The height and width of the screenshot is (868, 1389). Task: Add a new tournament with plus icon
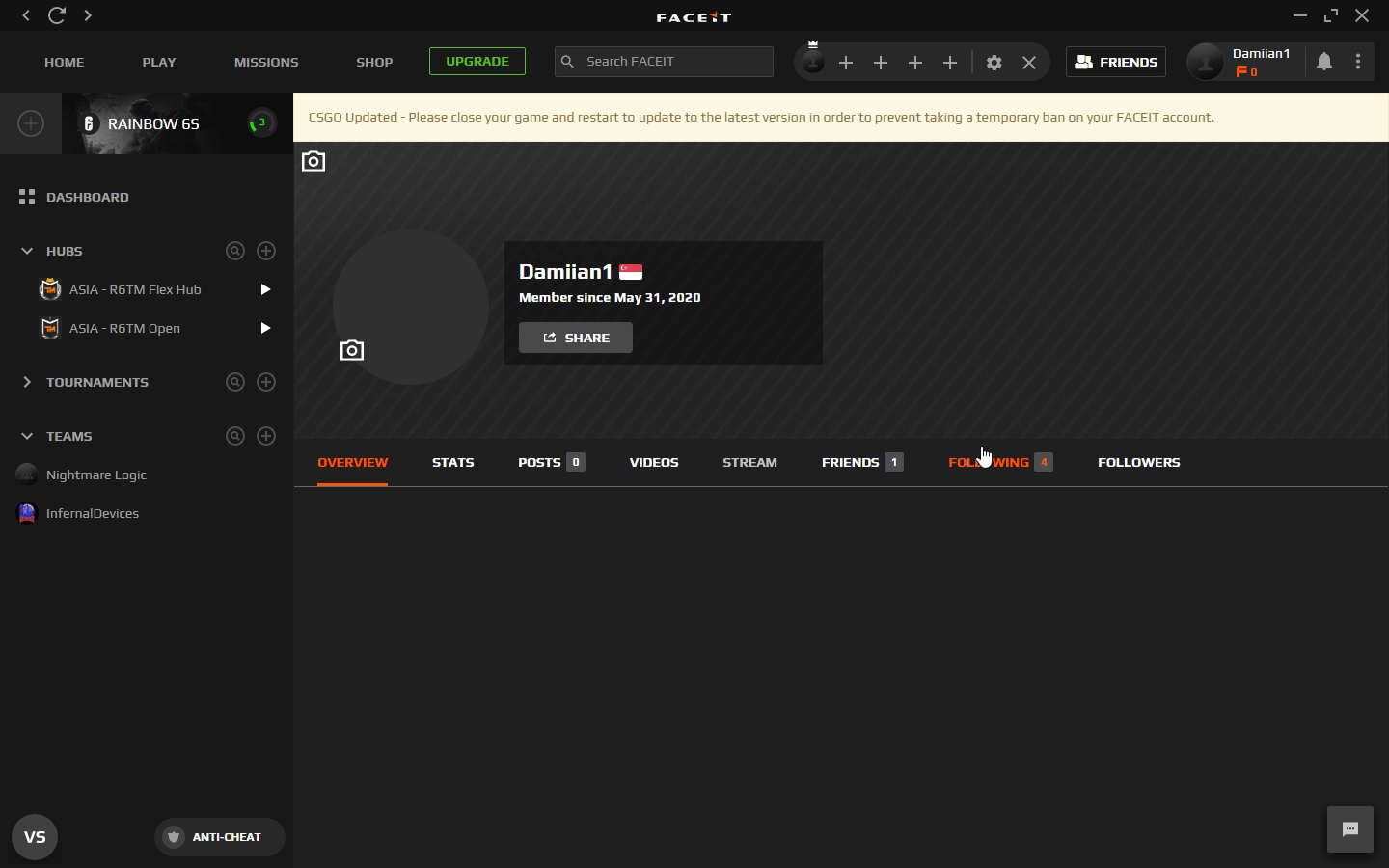[266, 382]
